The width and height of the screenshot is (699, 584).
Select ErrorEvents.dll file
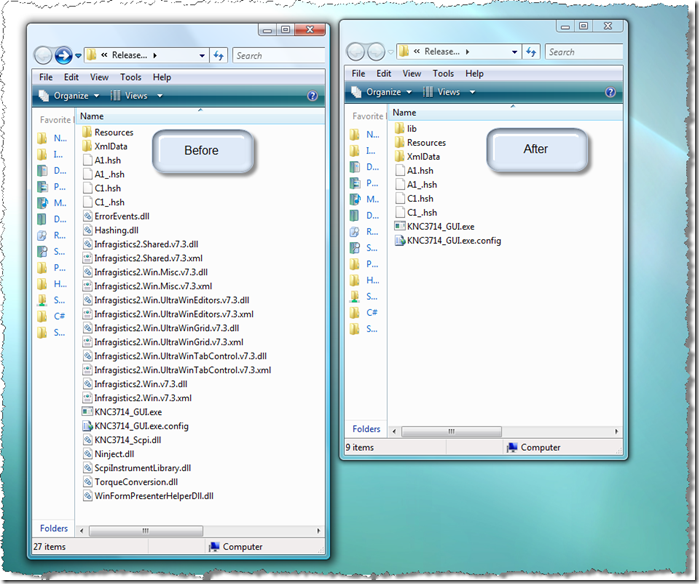coord(116,216)
